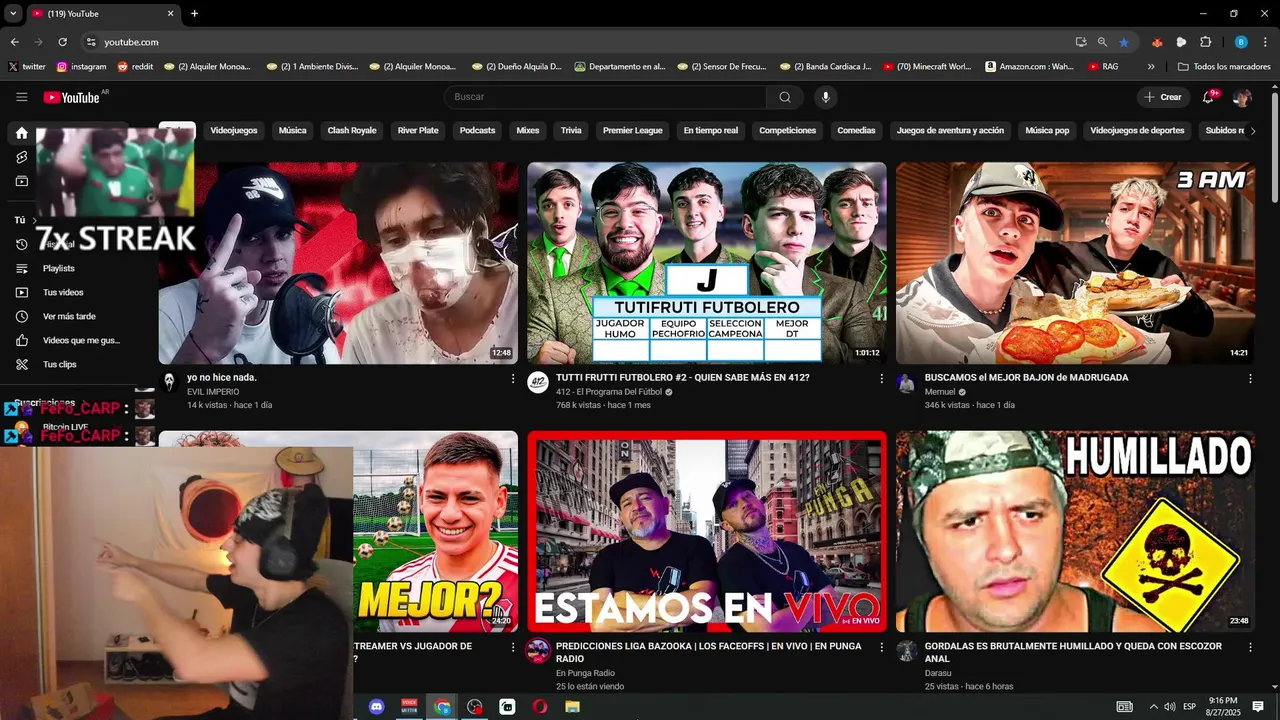The image size is (1280, 720).
Task: Open the HUMILLADO video thumbnail
Action: point(1075,532)
